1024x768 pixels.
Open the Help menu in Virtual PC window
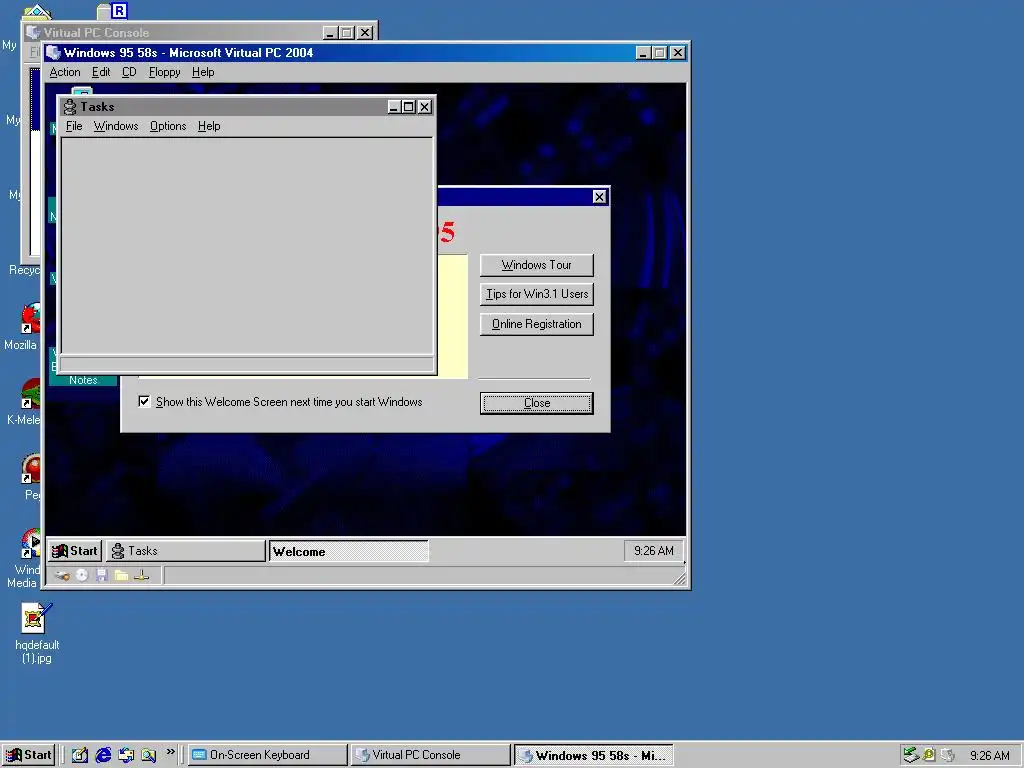[x=202, y=72]
